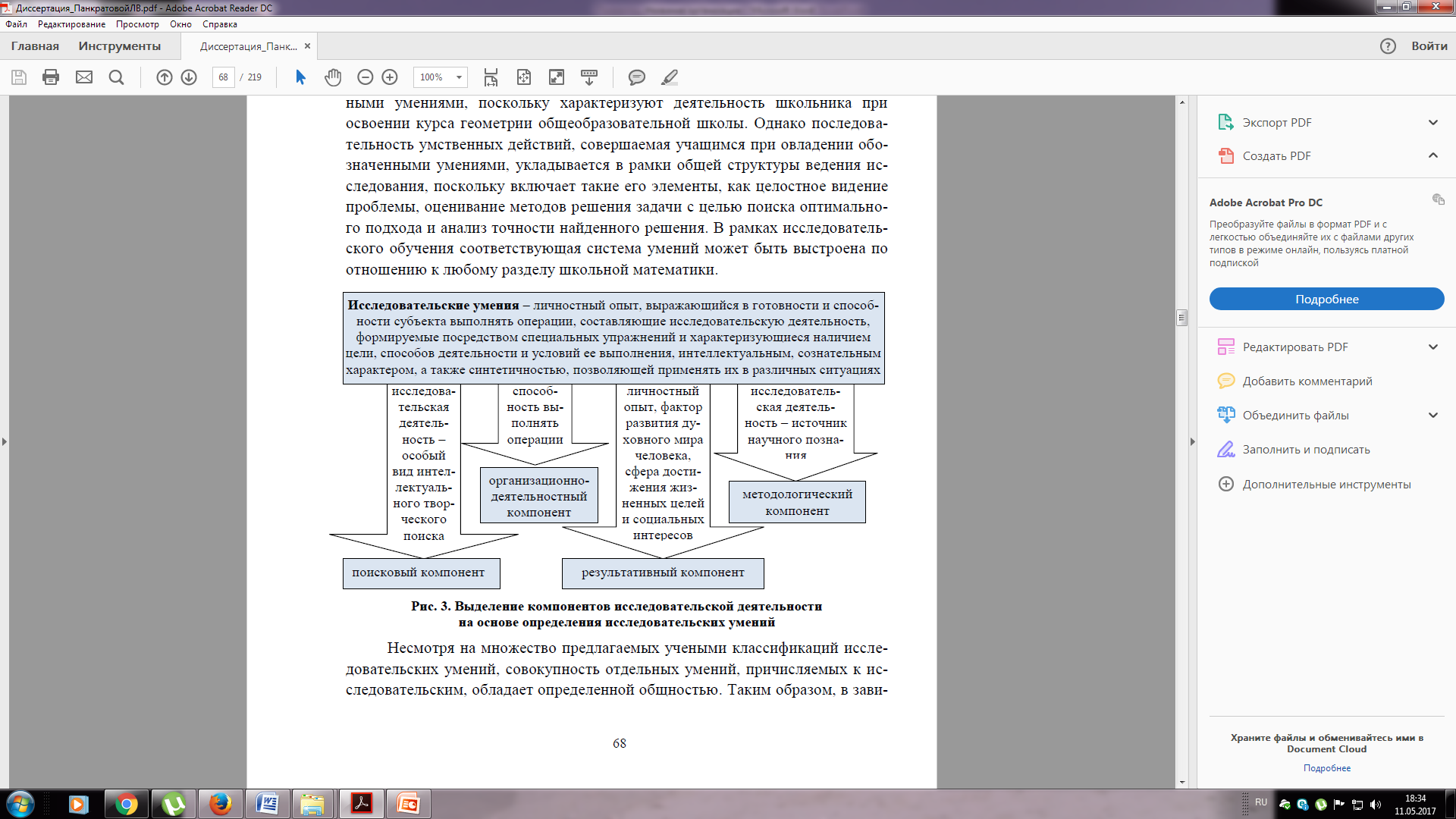Open the Окно menu
The width and height of the screenshot is (1456, 819).
(180, 24)
